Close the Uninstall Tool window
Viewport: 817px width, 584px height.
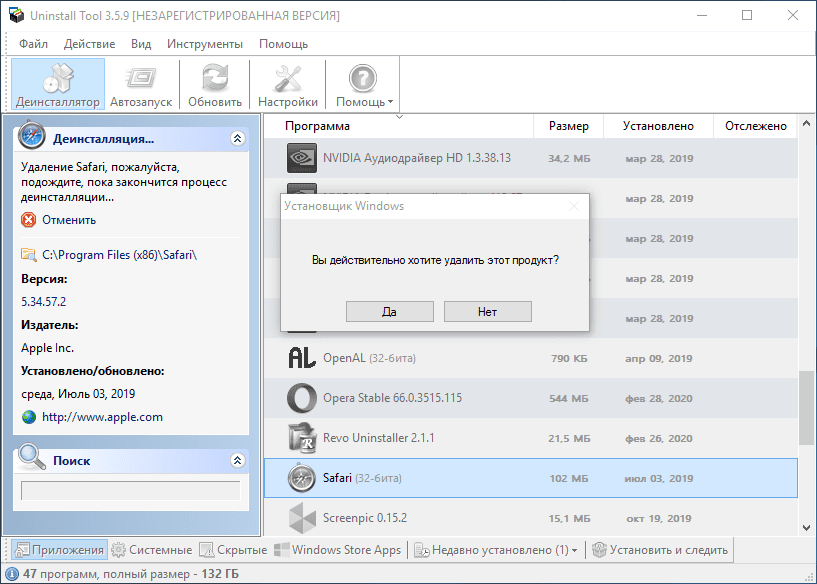click(793, 15)
